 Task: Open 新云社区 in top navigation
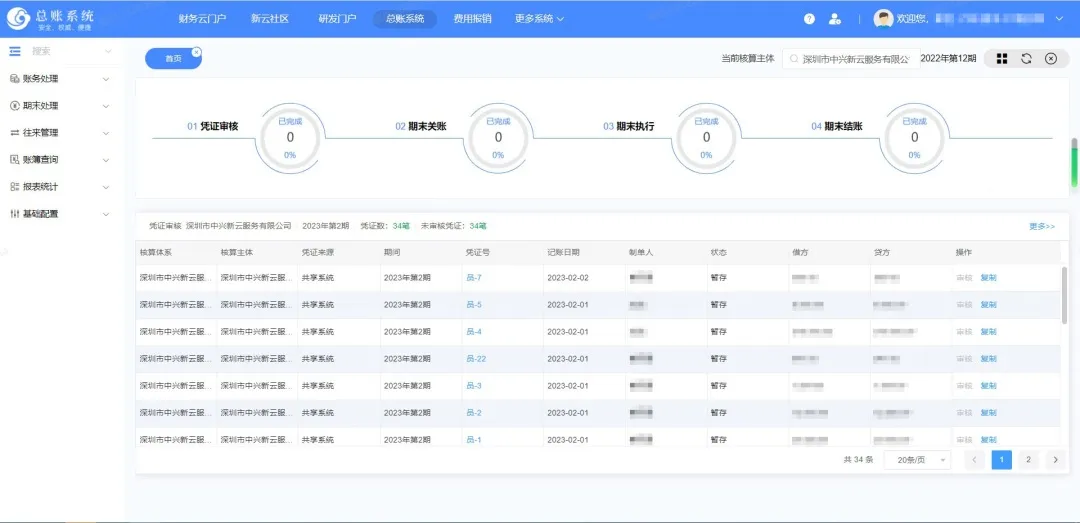click(270, 19)
